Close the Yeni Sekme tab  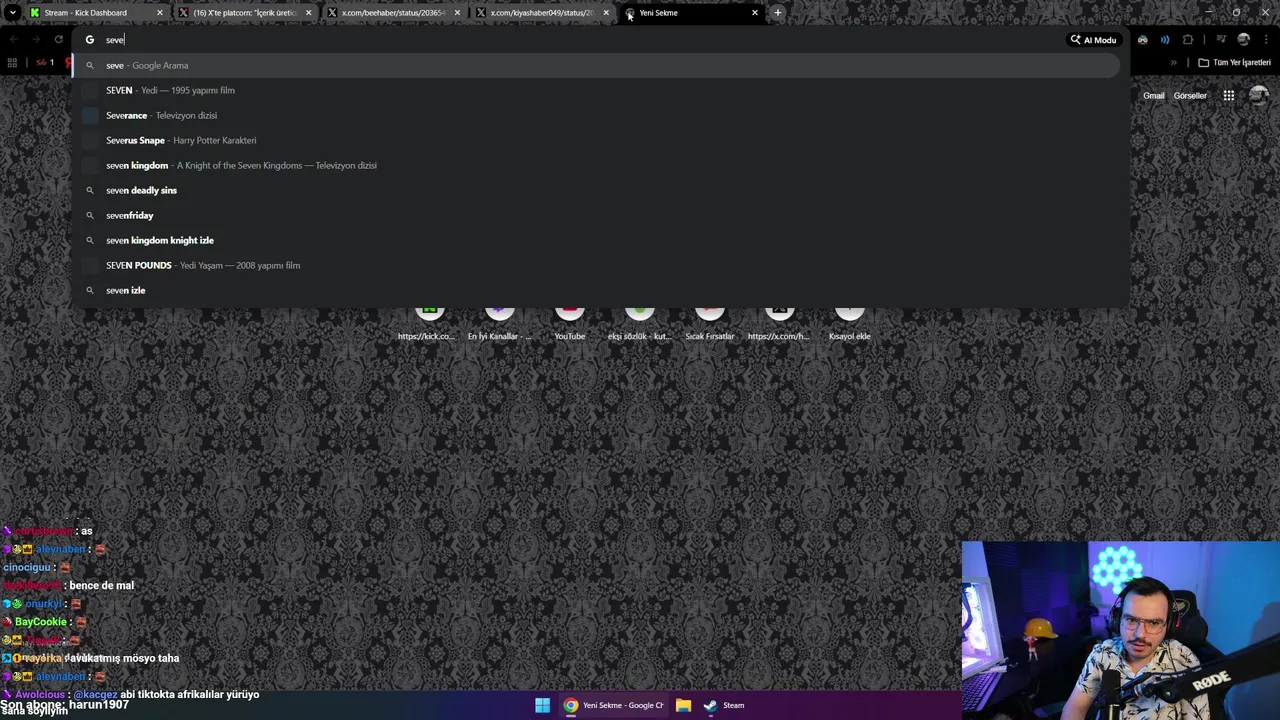[755, 13]
